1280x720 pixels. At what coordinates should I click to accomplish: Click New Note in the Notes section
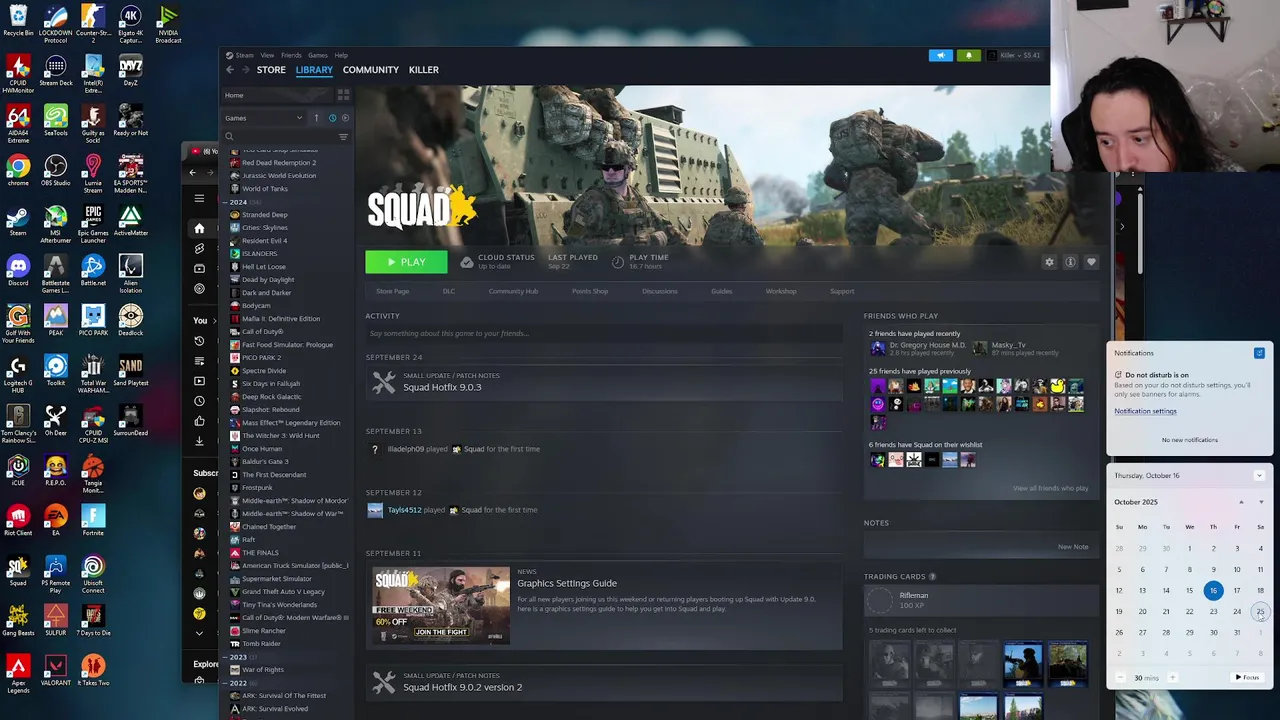pos(1073,547)
